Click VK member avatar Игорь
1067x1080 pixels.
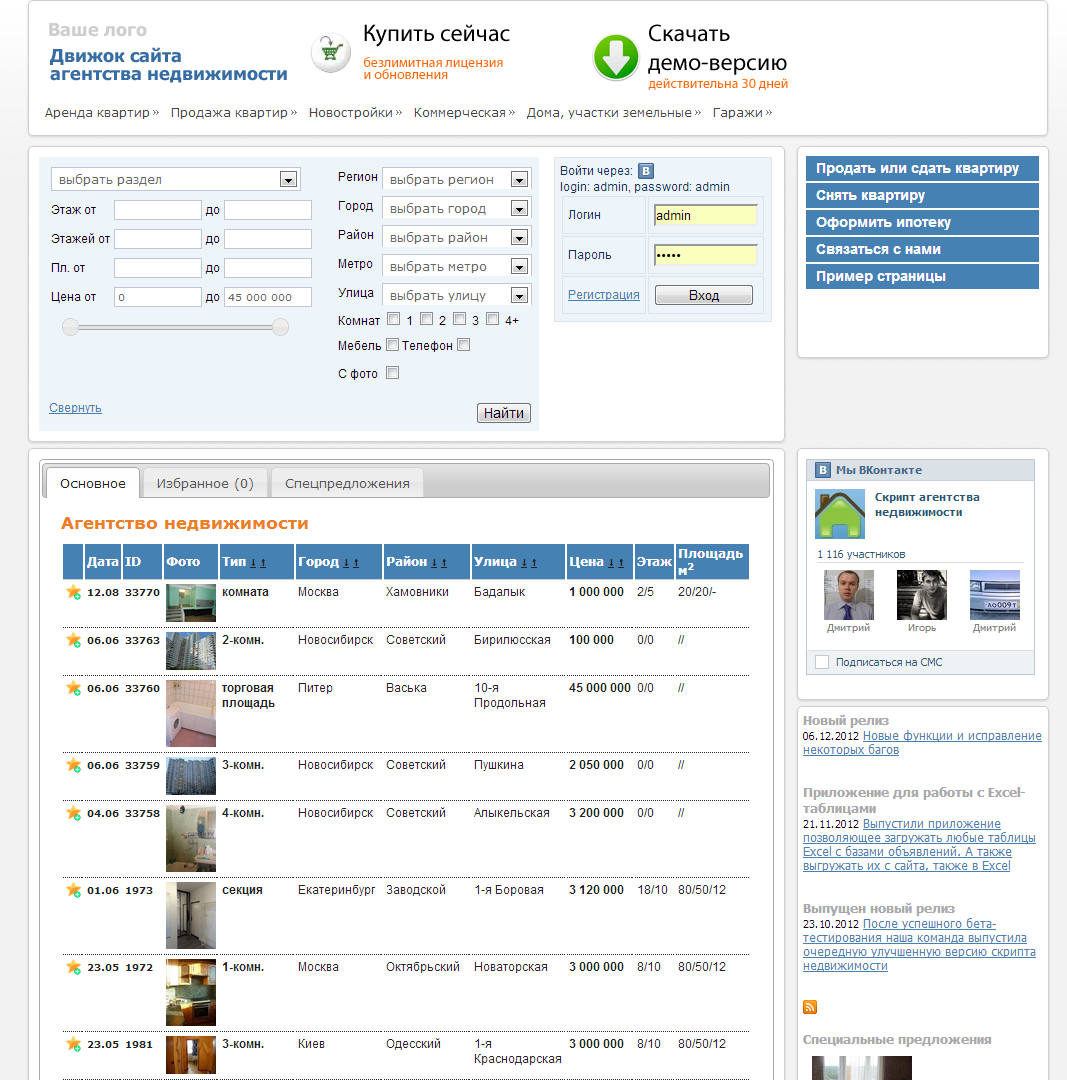pyautogui.click(x=922, y=595)
